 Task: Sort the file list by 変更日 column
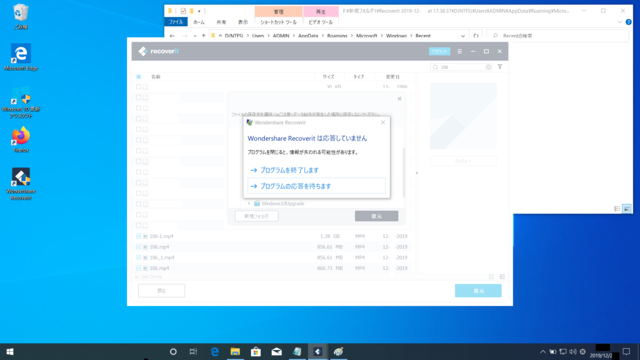point(393,77)
